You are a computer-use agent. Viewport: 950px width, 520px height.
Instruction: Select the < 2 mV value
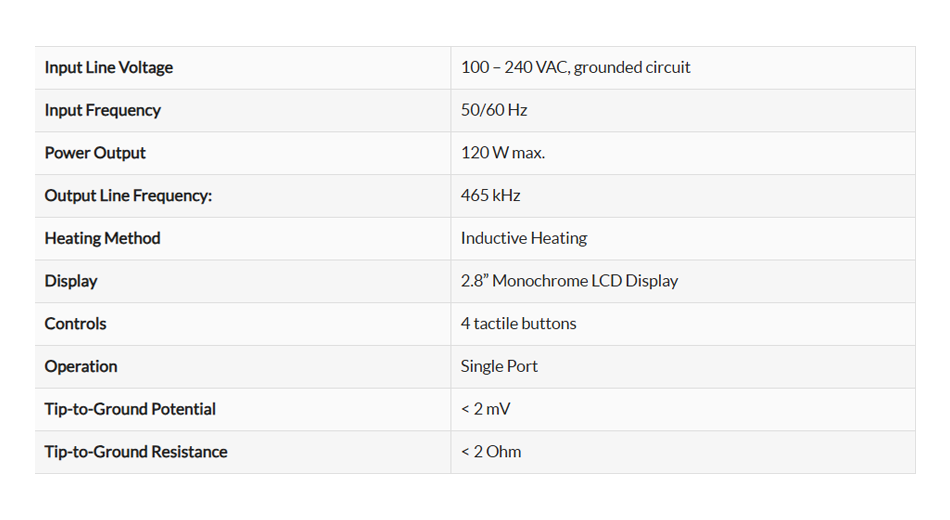coord(485,409)
